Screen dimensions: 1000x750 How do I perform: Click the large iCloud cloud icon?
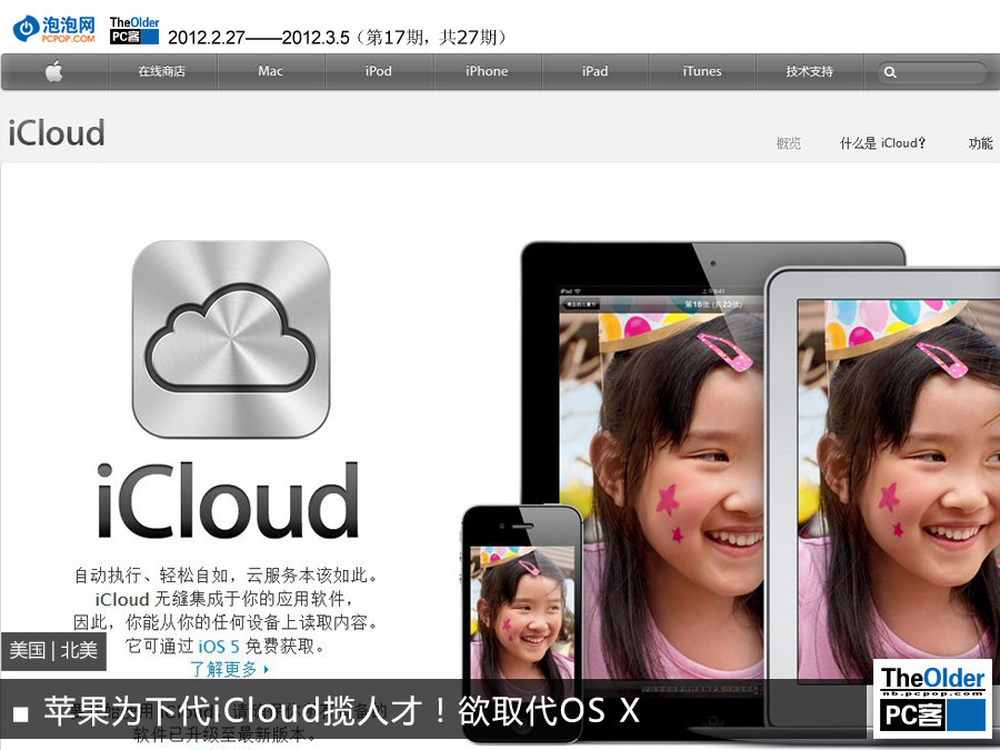click(x=231, y=339)
